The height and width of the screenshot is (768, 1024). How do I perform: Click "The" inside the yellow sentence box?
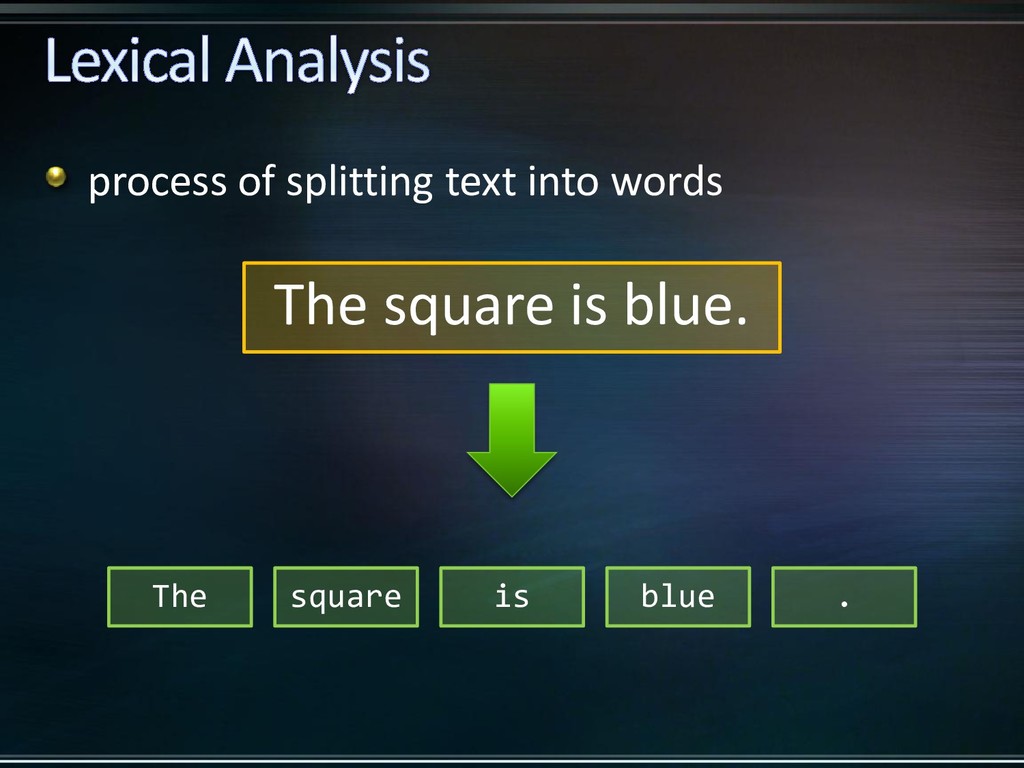click(x=320, y=304)
